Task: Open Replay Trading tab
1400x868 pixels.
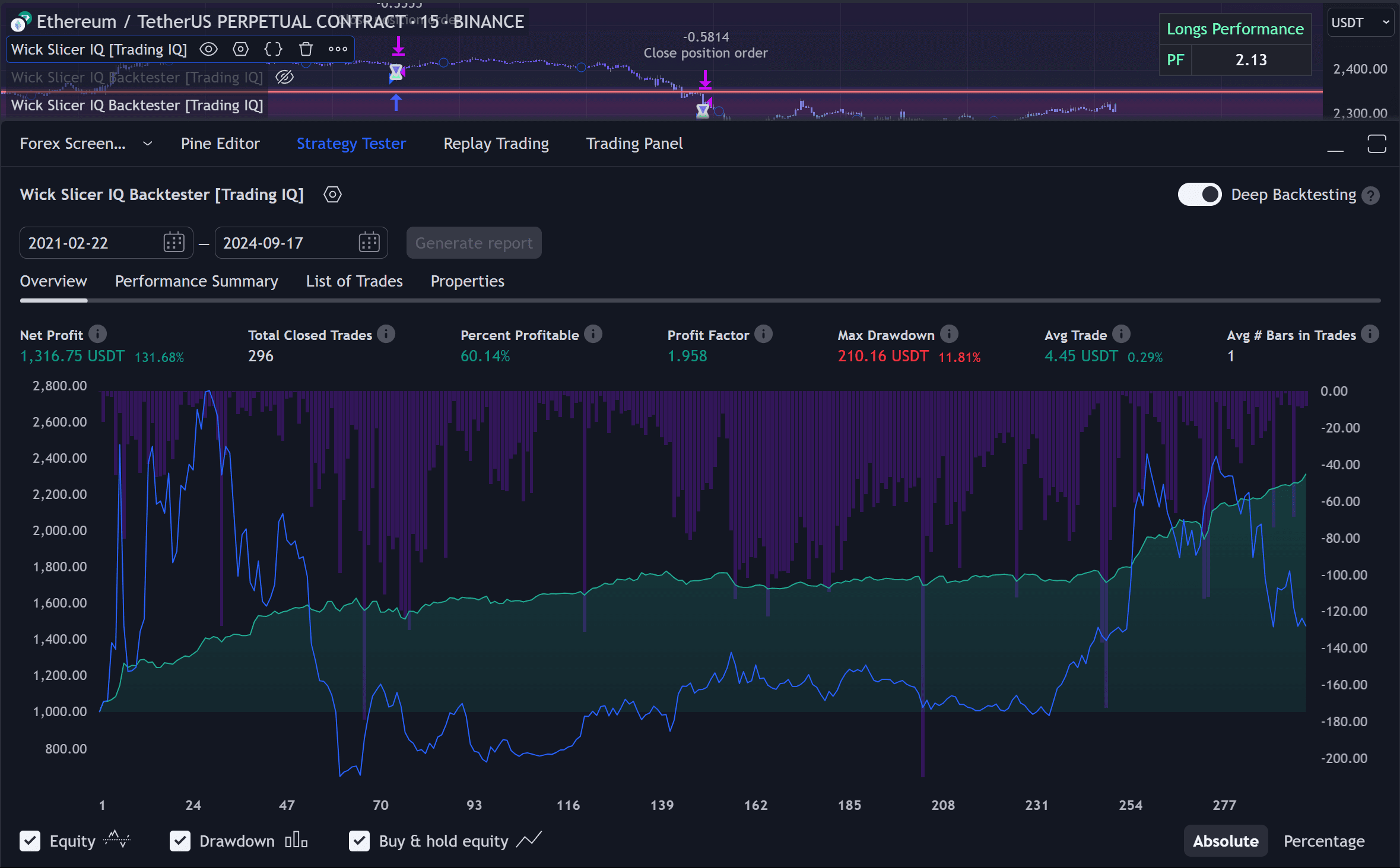Action: point(496,144)
